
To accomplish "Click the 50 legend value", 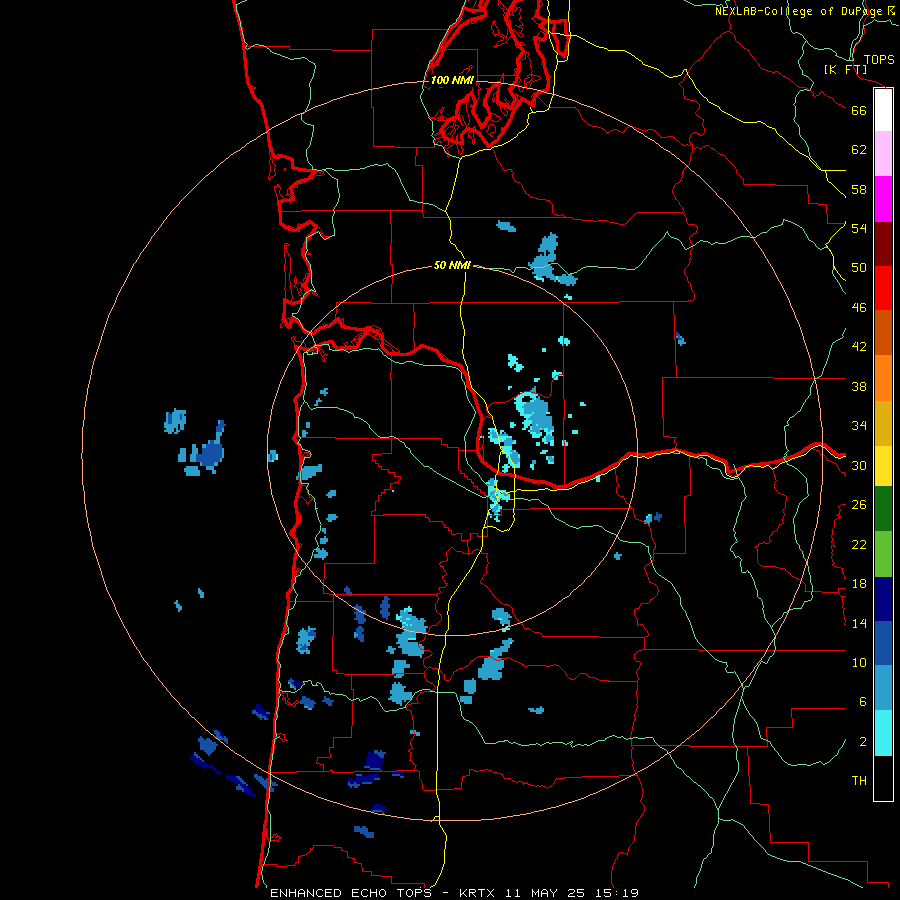I will pos(859,267).
